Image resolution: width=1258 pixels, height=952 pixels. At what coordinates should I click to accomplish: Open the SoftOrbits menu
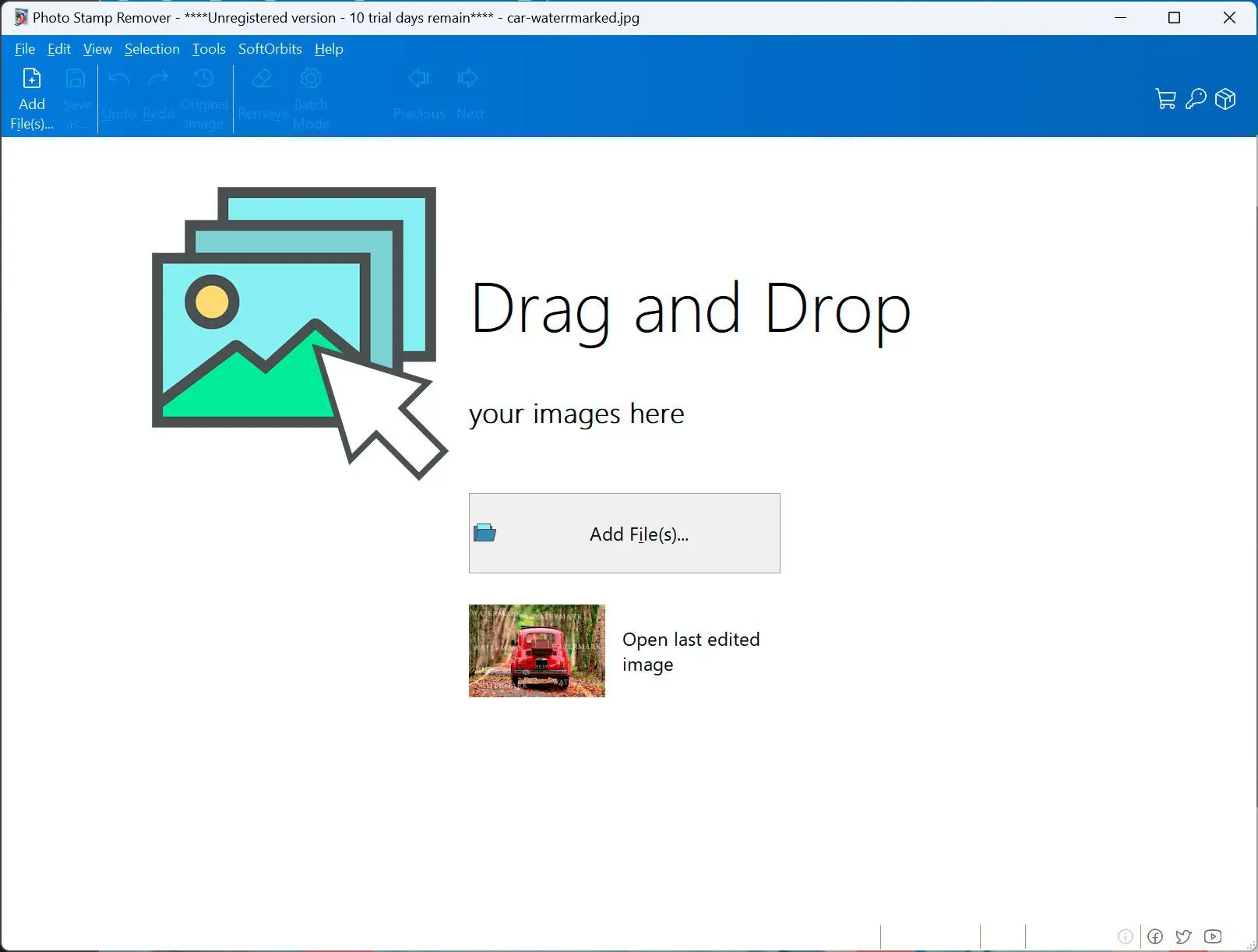tap(270, 49)
